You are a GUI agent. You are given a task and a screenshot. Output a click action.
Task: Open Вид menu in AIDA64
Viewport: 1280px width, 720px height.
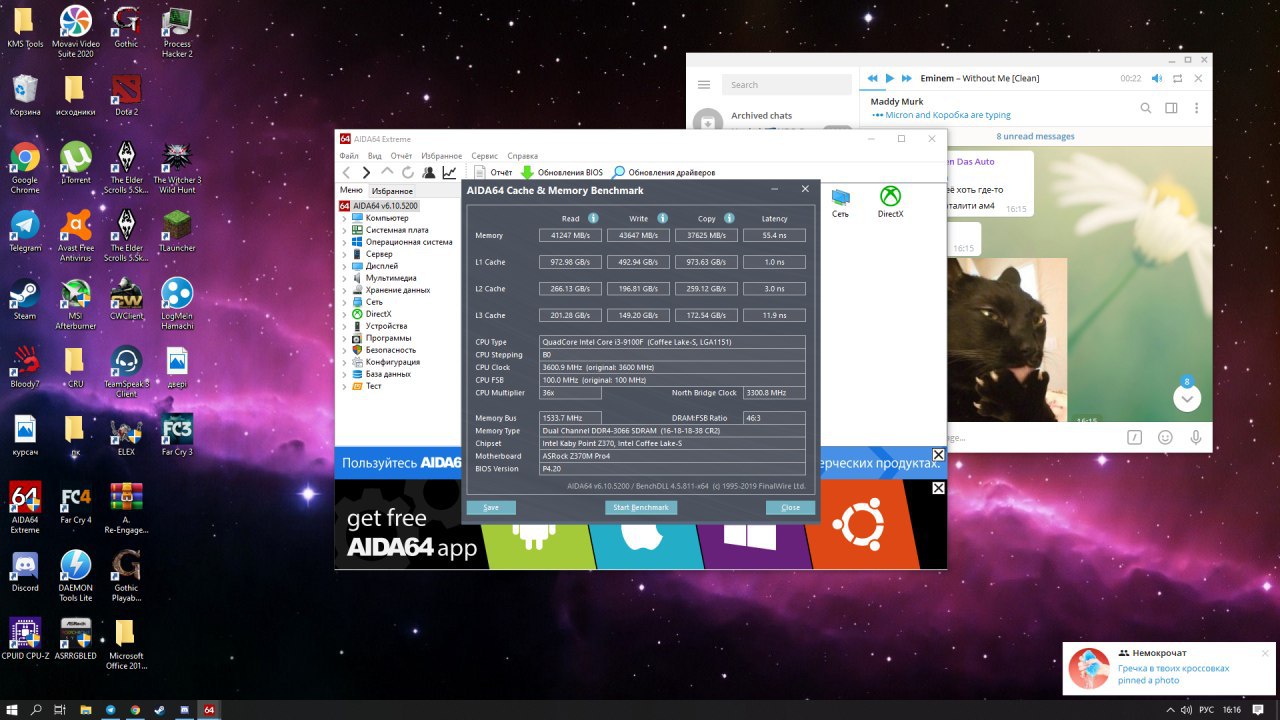coord(374,156)
